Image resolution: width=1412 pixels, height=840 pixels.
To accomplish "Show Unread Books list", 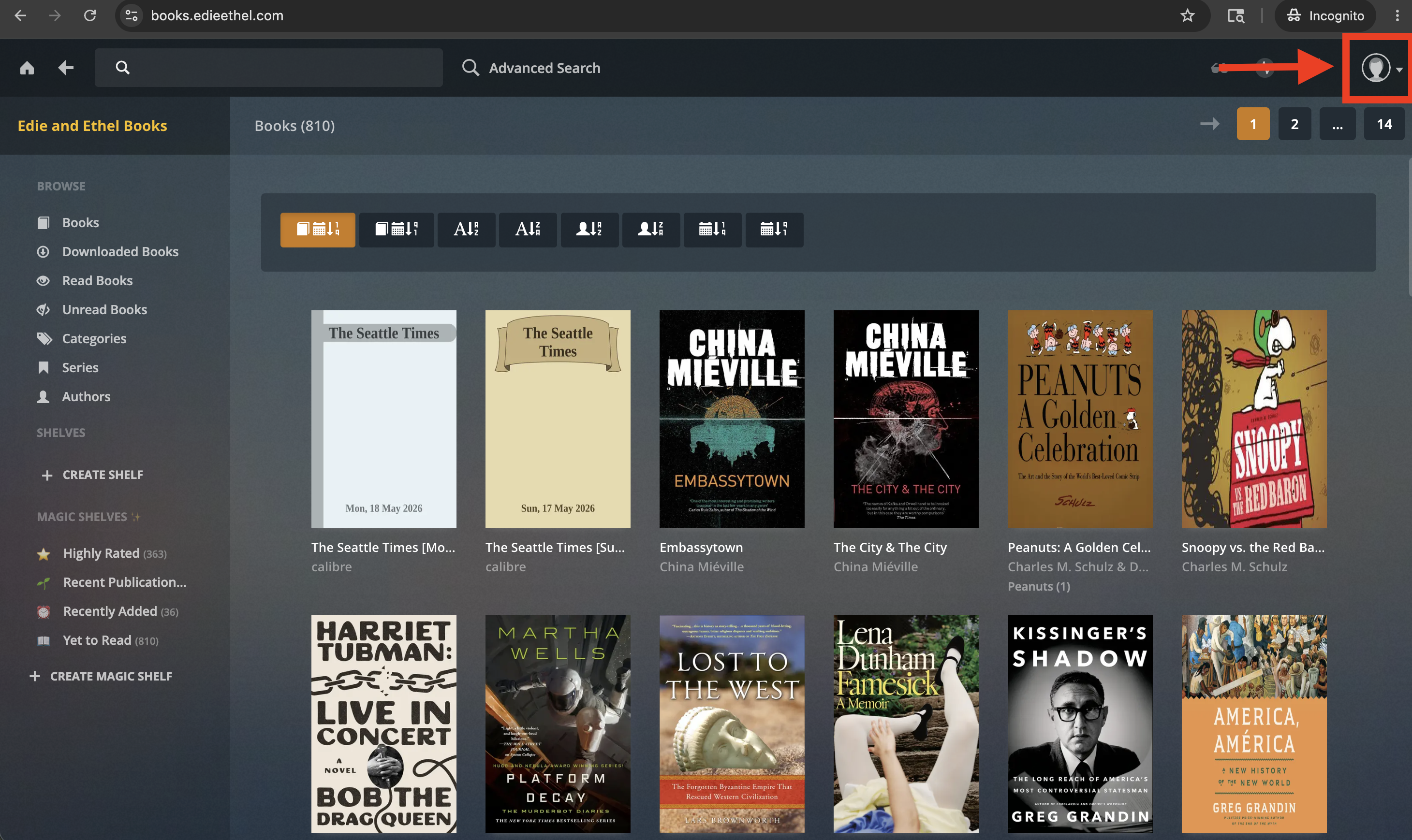I will (92, 310).
